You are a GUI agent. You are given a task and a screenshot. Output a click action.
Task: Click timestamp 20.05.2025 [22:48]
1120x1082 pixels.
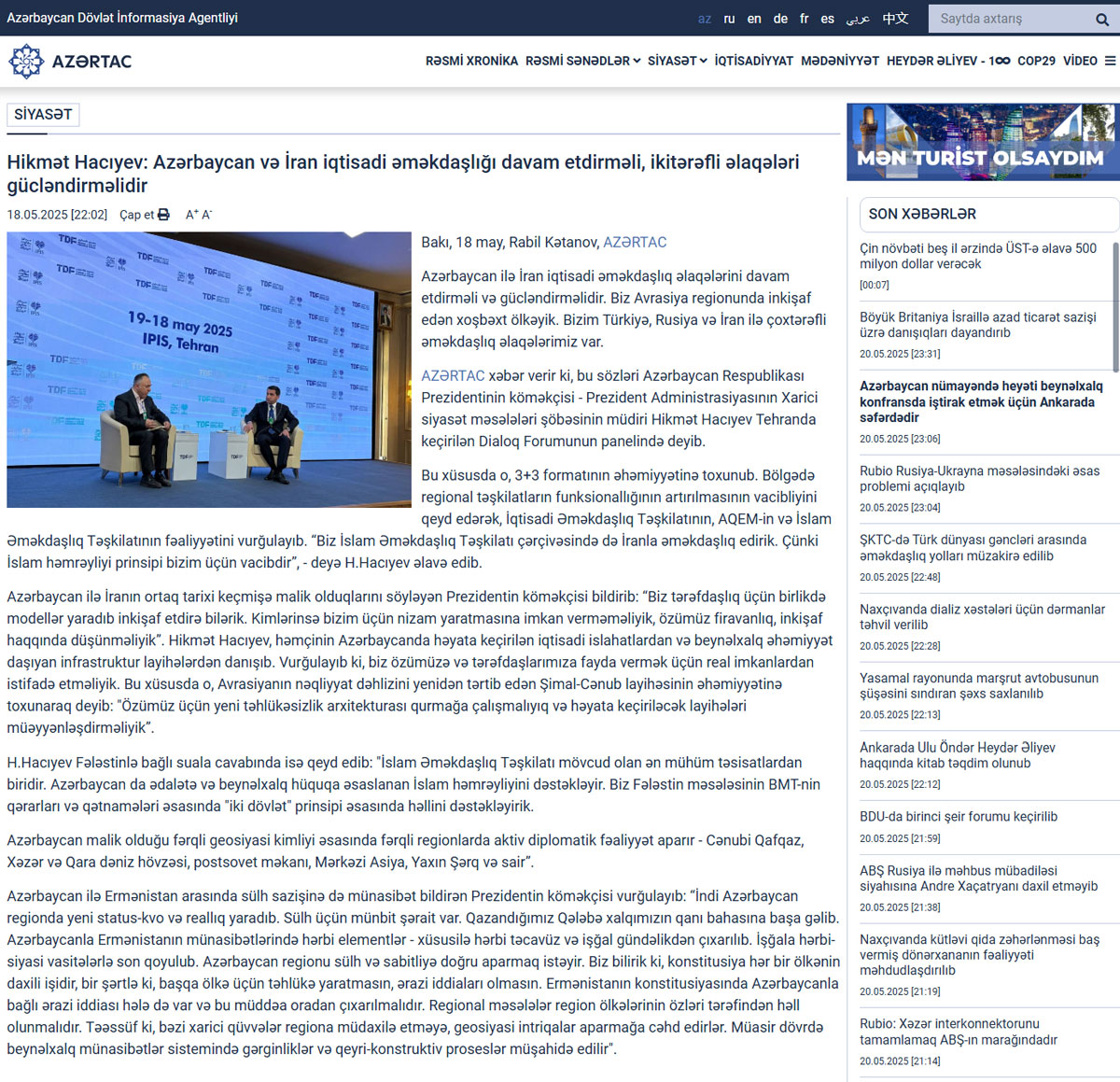[x=900, y=577]
